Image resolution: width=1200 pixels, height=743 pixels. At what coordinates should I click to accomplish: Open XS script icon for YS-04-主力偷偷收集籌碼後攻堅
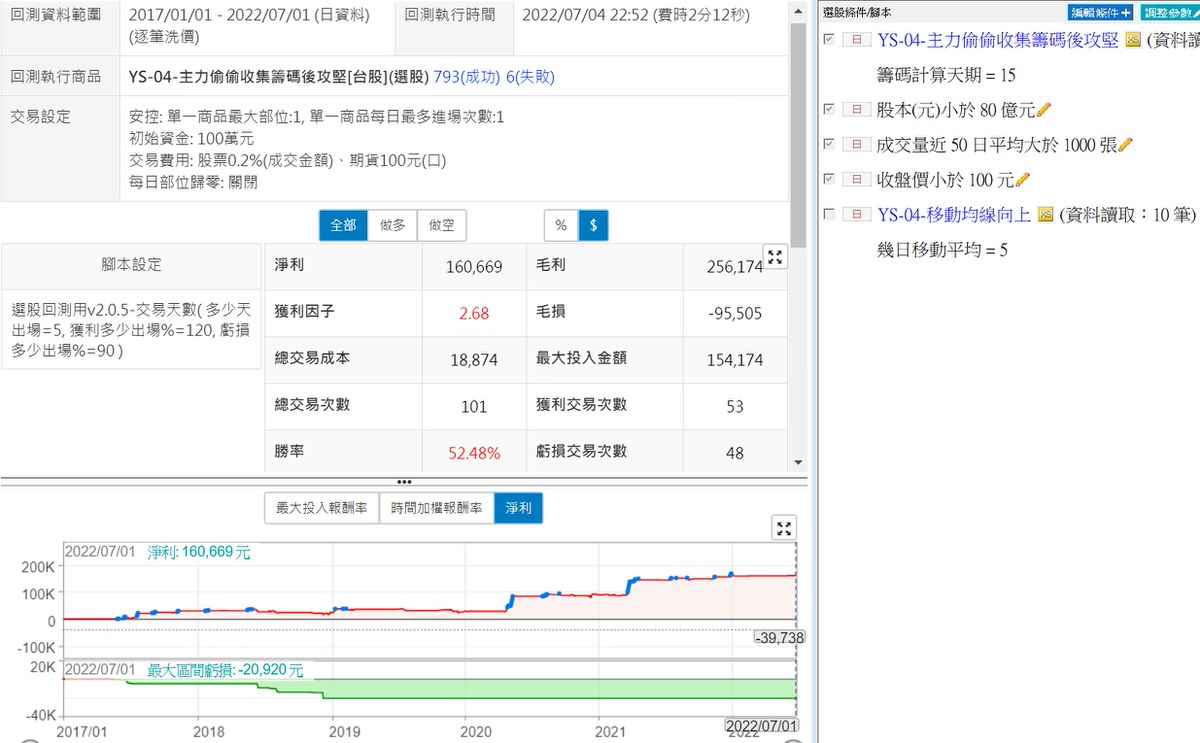[1133, 40]
